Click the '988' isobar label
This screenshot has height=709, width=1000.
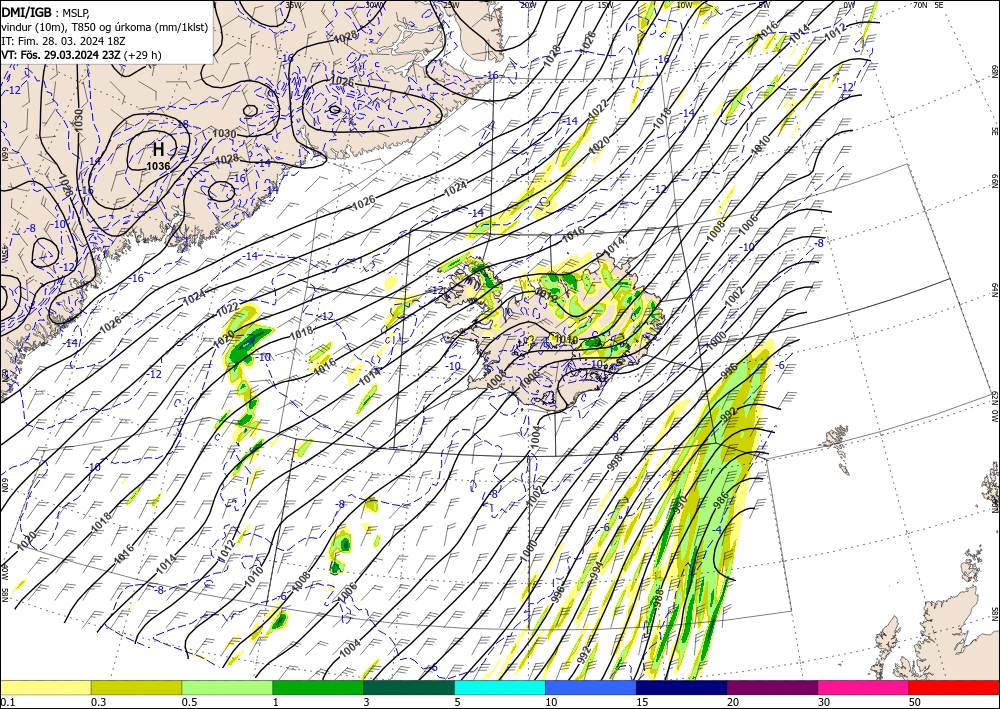(x=658, y=598)
